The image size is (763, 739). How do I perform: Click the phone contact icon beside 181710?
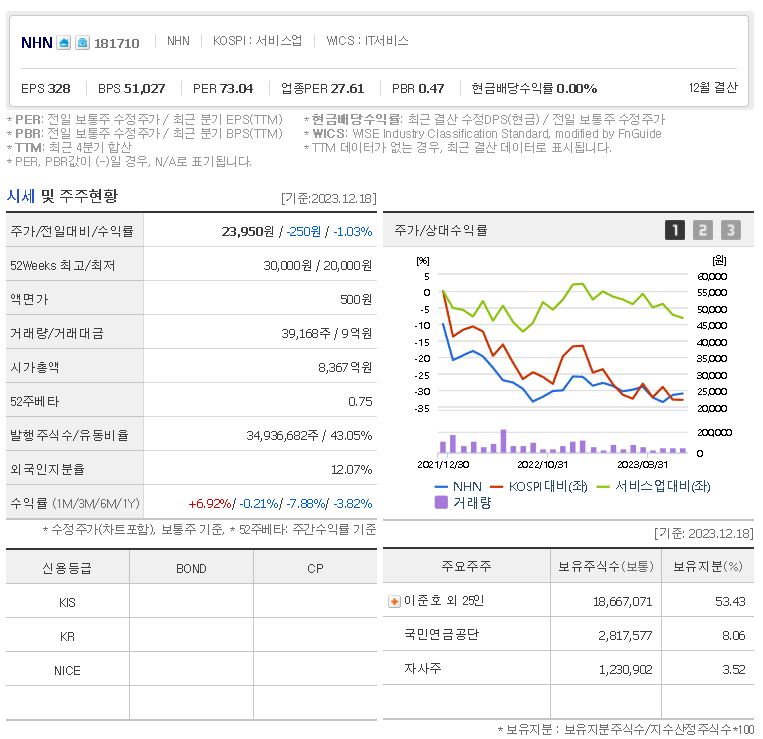coord(82,43)
